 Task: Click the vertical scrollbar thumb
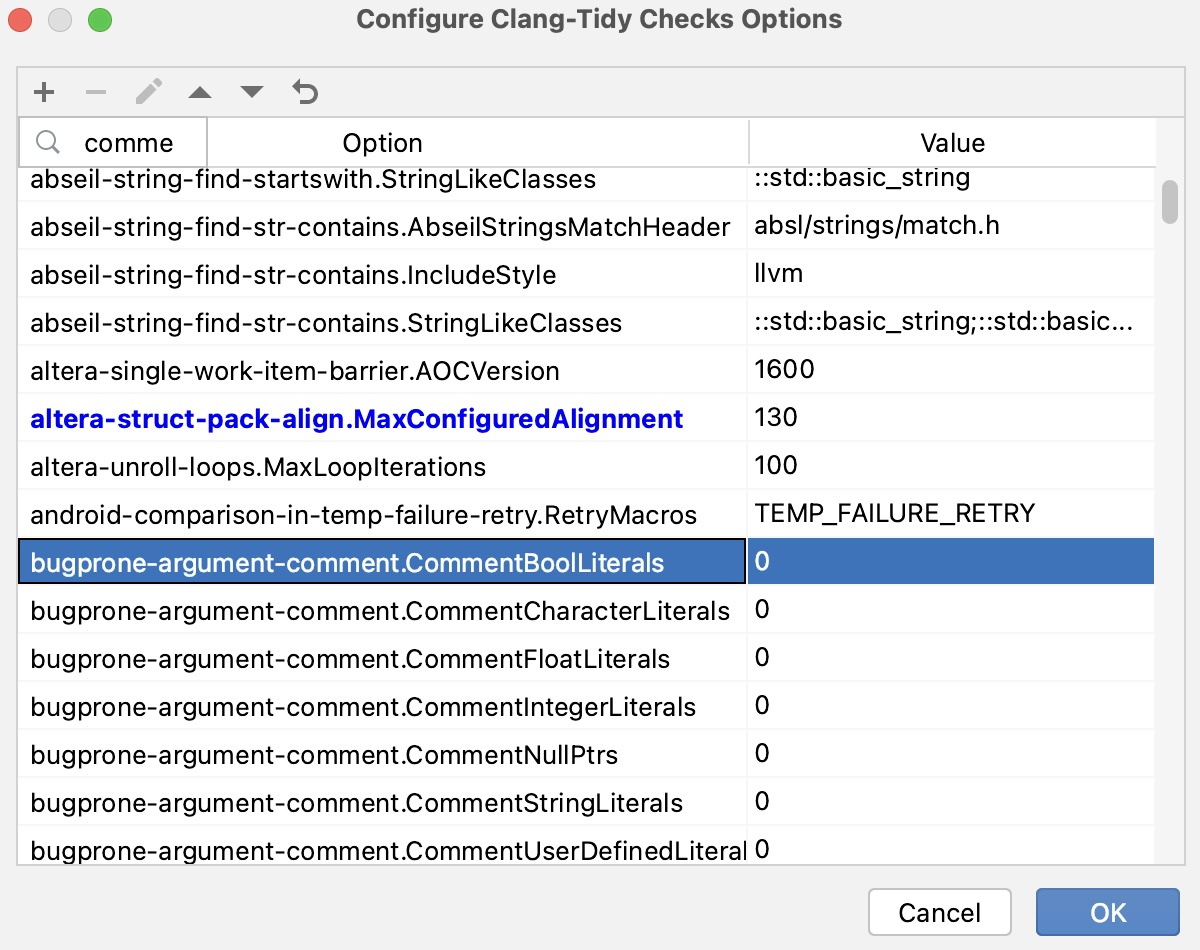pos(1169,200)
